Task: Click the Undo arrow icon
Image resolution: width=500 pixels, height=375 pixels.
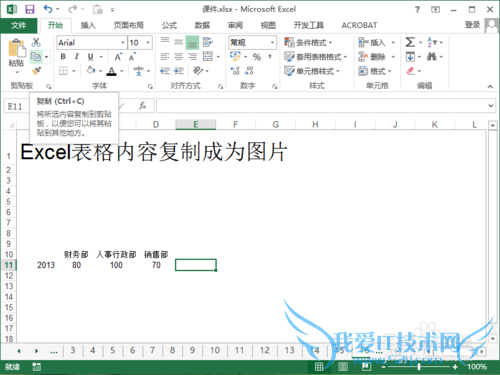Action: (48, 9)
